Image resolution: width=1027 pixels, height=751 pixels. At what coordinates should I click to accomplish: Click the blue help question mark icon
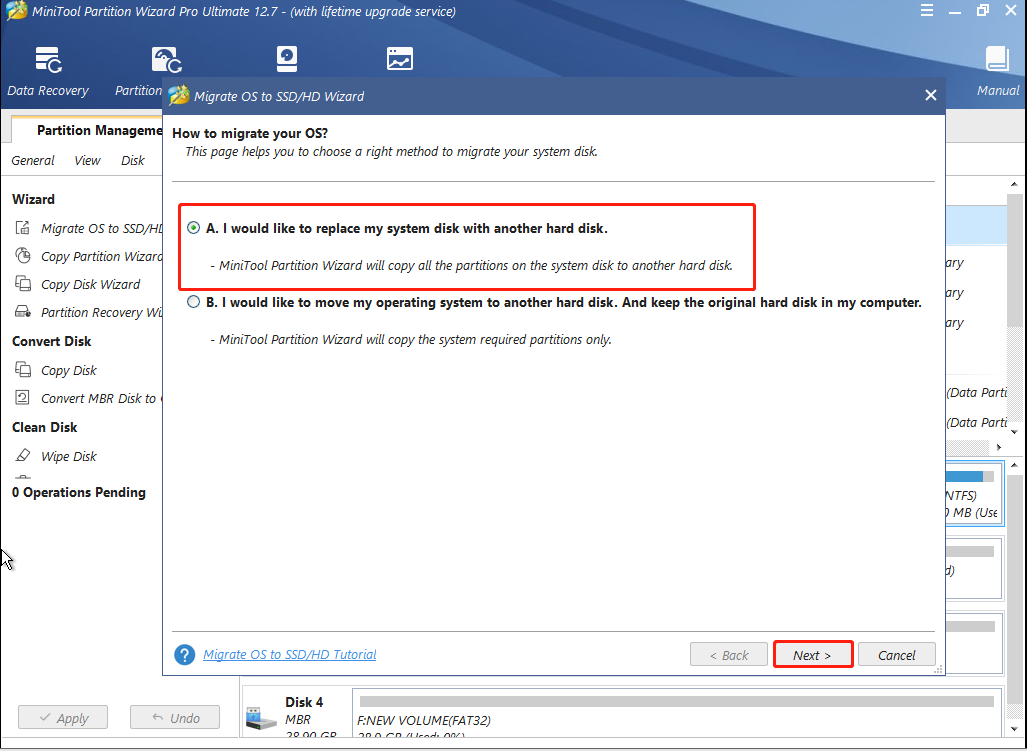click(x=185, y=655)
